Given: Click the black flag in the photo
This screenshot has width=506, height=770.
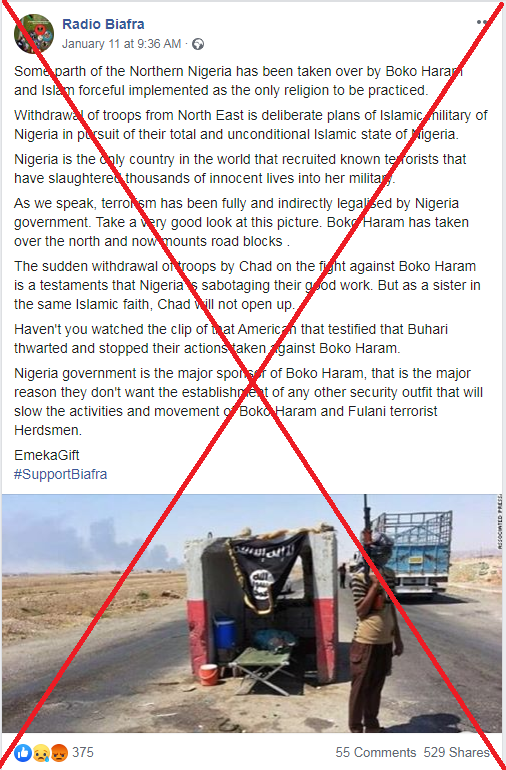Looking at the screenshot, I should pyautogui.click(x=266, y=570).
